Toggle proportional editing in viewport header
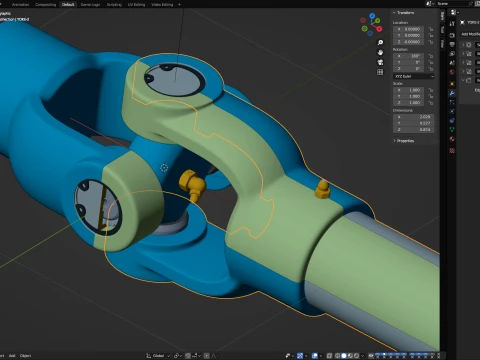Screen dimensions: 480x360 (x=207, y=356)
